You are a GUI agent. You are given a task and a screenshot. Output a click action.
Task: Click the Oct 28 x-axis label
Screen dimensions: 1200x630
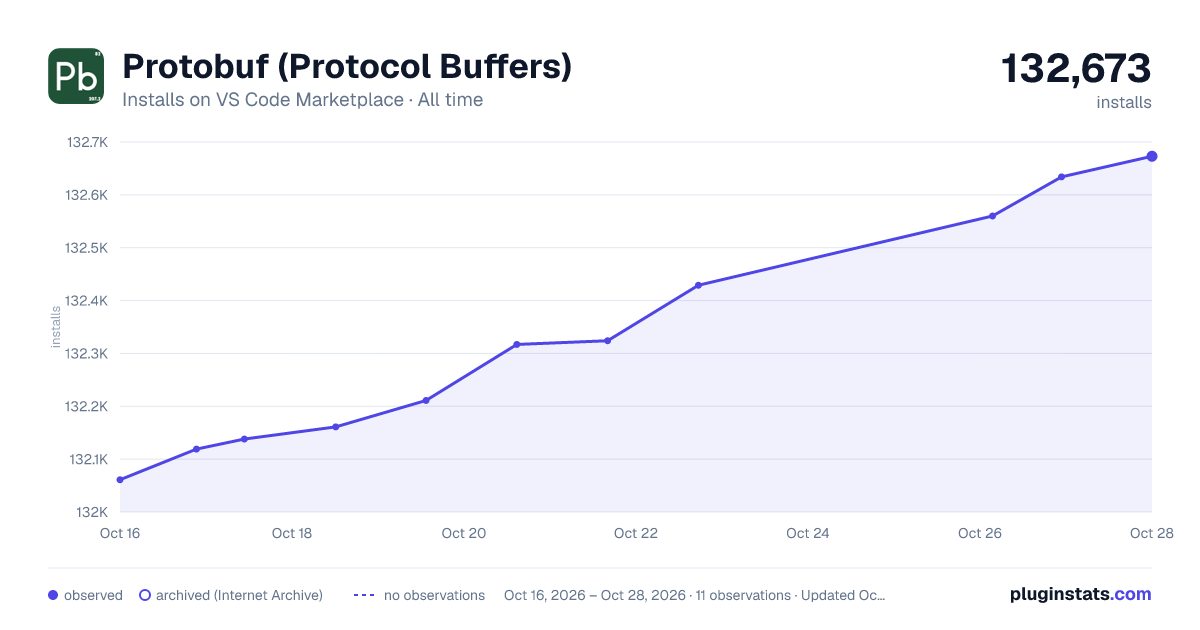tap(1151, 533)
